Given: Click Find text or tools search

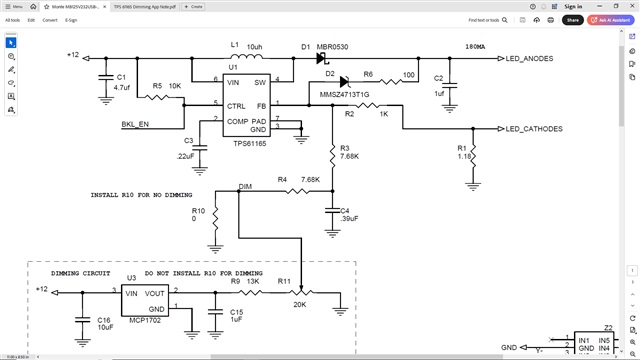Looking at the screenshot, I should (488, 20).
